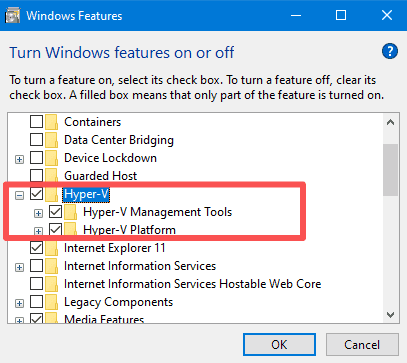The height and width of the screenshot is (363, 407).
Task: Click the Internet Information Services folder icon
Action: [52, 266]
